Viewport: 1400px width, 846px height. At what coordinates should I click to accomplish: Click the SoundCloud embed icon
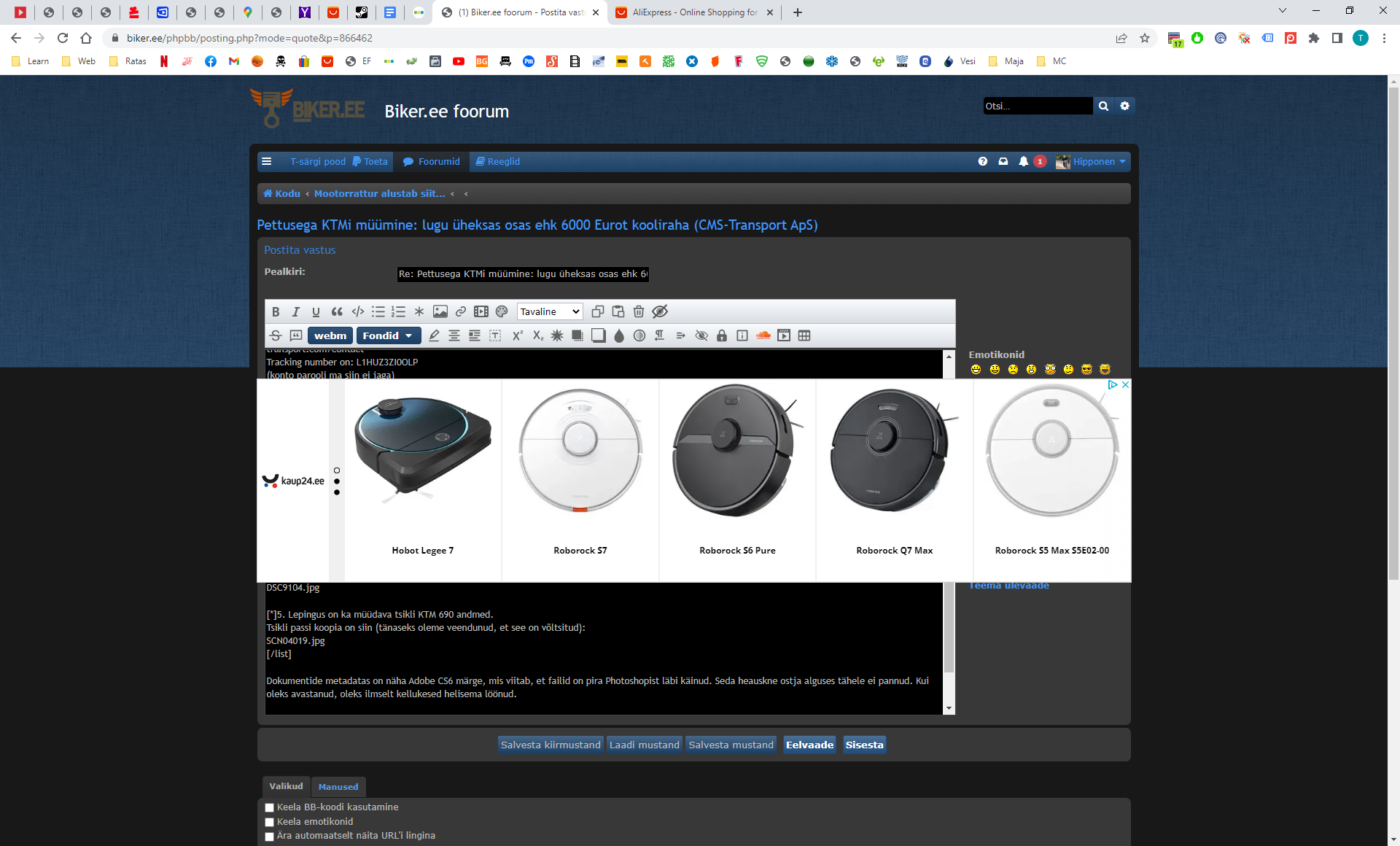(x=763, y=335)
